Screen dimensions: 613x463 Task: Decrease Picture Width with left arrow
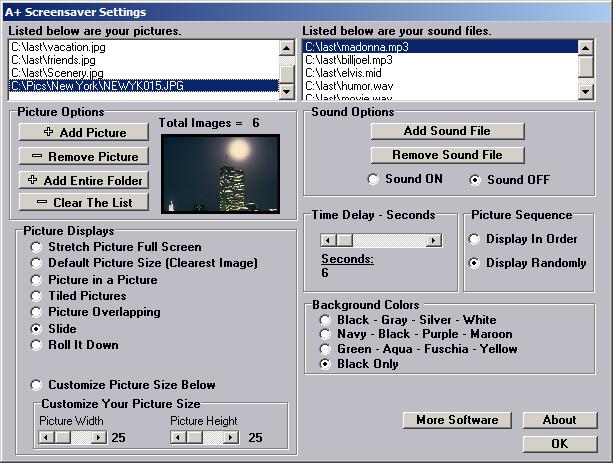(x=45, y=437)
